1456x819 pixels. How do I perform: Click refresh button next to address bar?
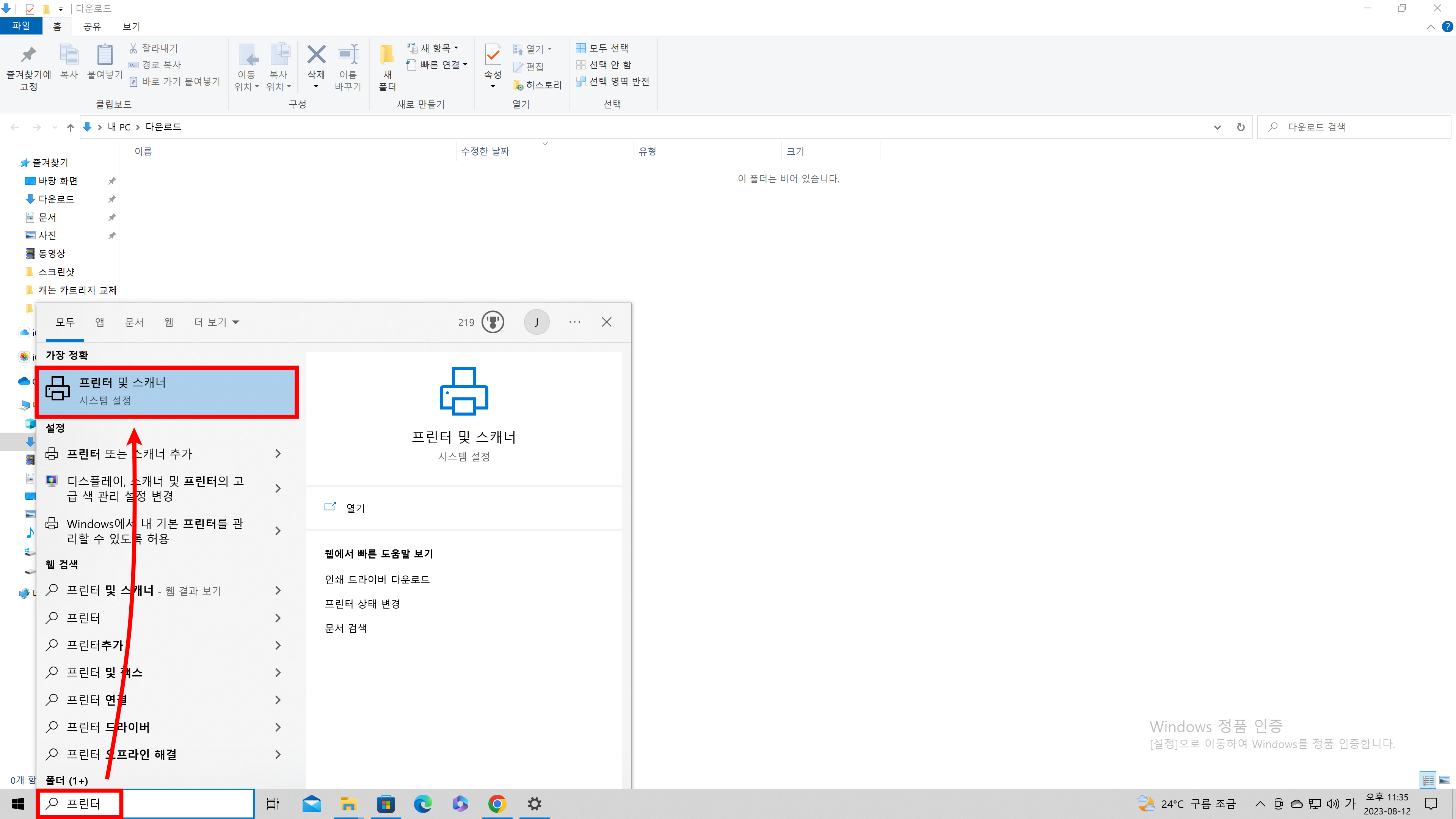(x=1241, y=127)
